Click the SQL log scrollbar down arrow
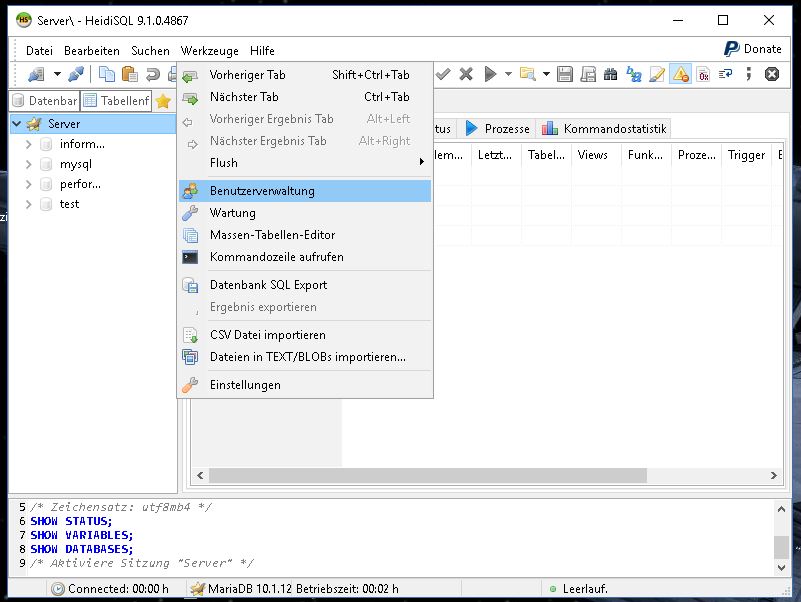The height and width of the screenshot is (602, 801). pyautogui.click(x=781, y=567)
